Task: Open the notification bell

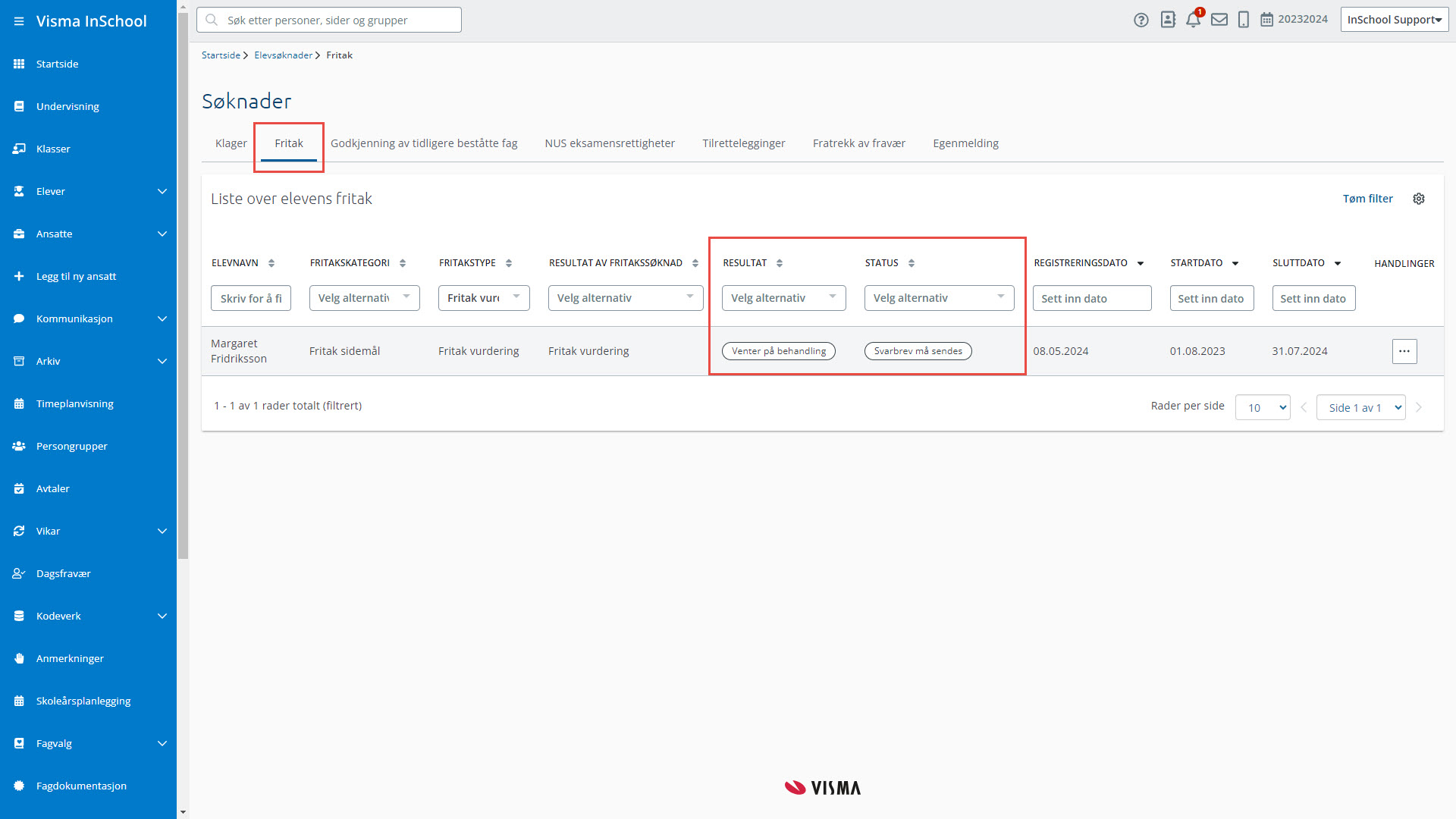Action: (1194, 20)
